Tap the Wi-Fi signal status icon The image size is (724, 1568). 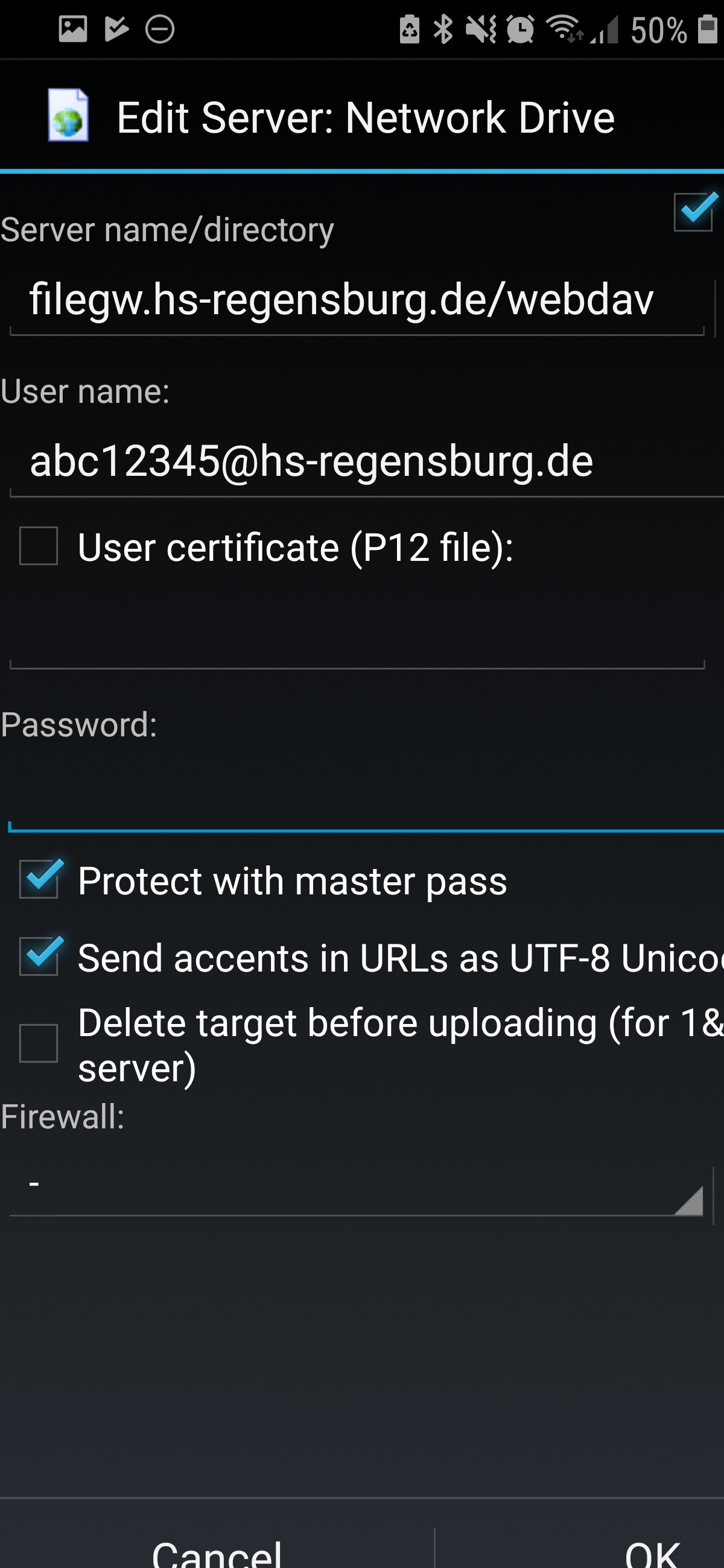tap(564, 29)
